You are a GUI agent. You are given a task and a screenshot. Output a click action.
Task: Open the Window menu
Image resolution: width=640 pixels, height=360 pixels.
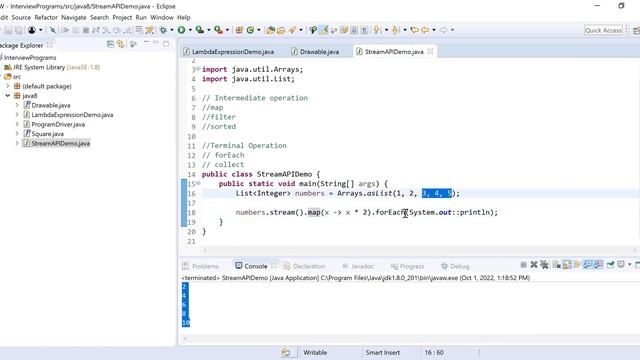[162, 18]
